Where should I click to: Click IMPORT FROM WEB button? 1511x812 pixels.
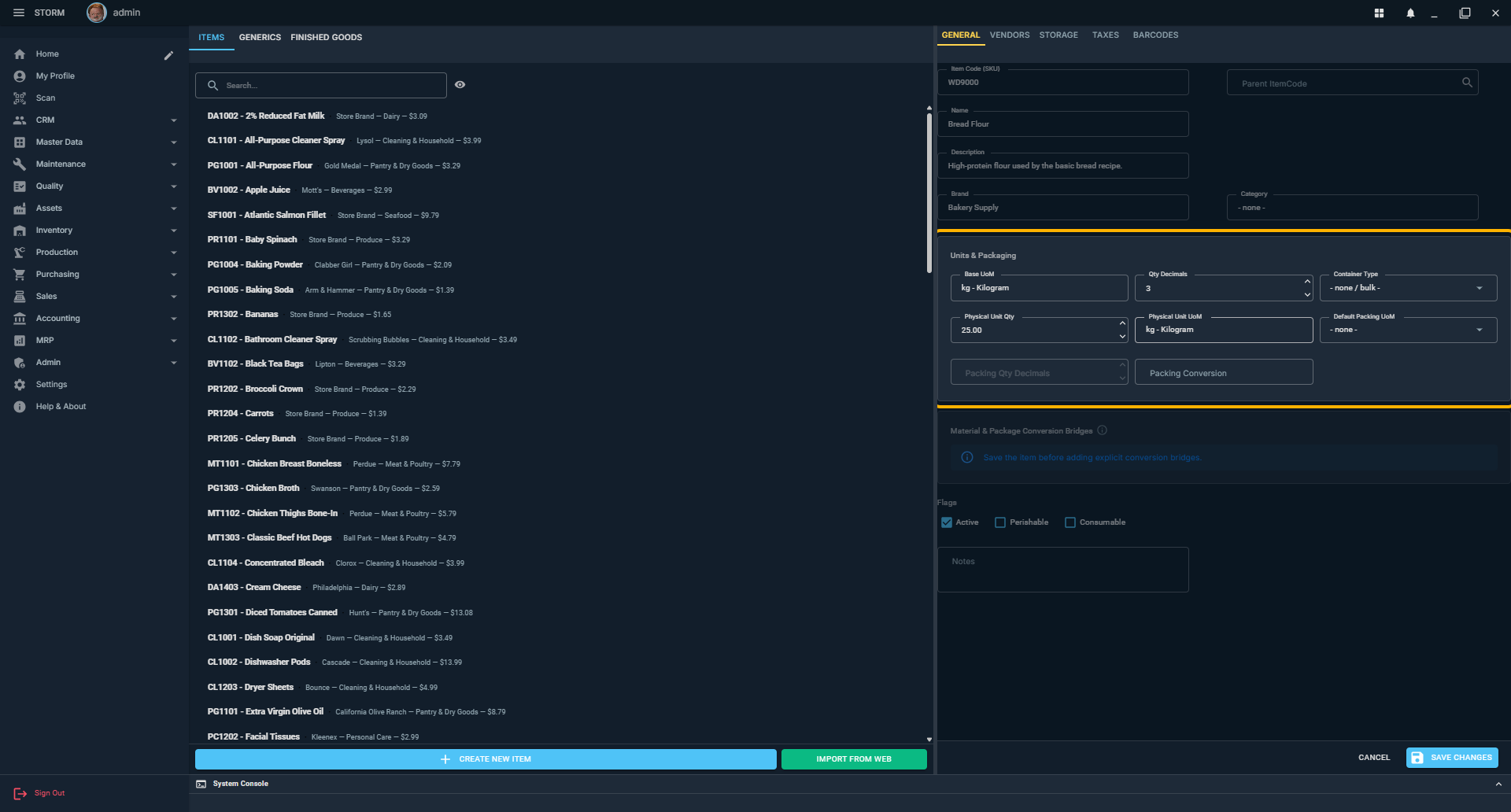point(854,759)
